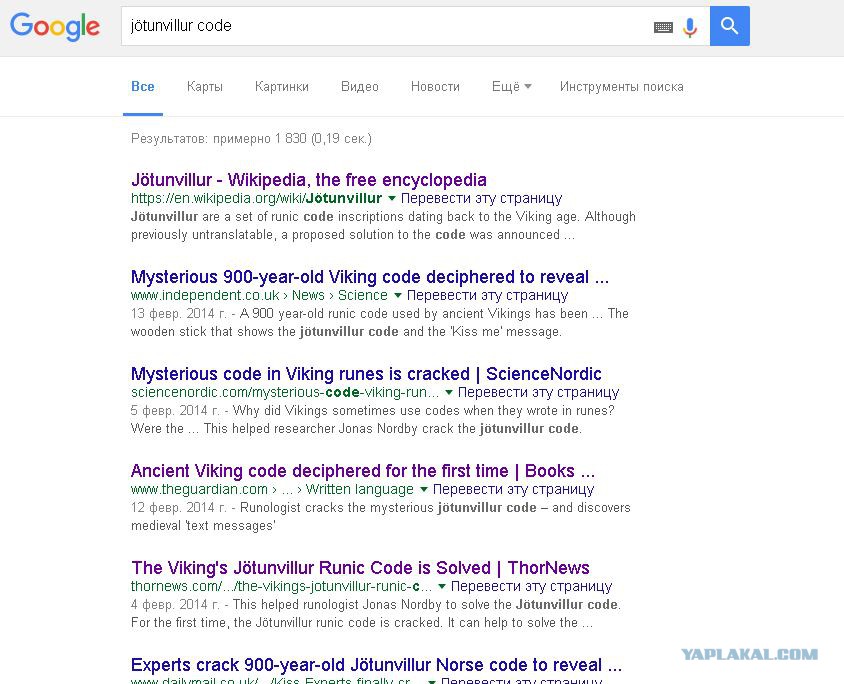Click the Google logo
The image size is (844, 684).
coord(55,26)
